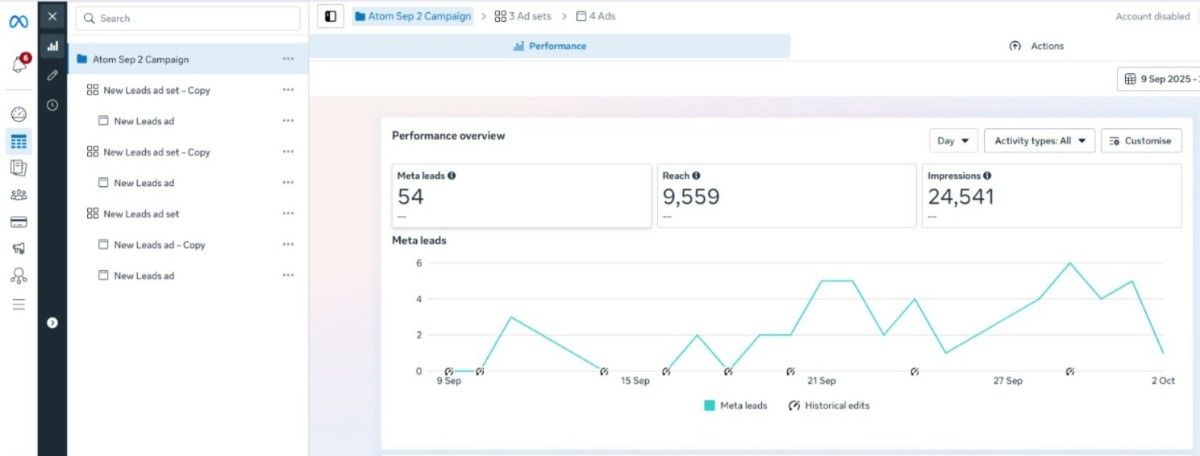
Task: Open the Activity types: All dropdown
Action: click(1039, 141)
